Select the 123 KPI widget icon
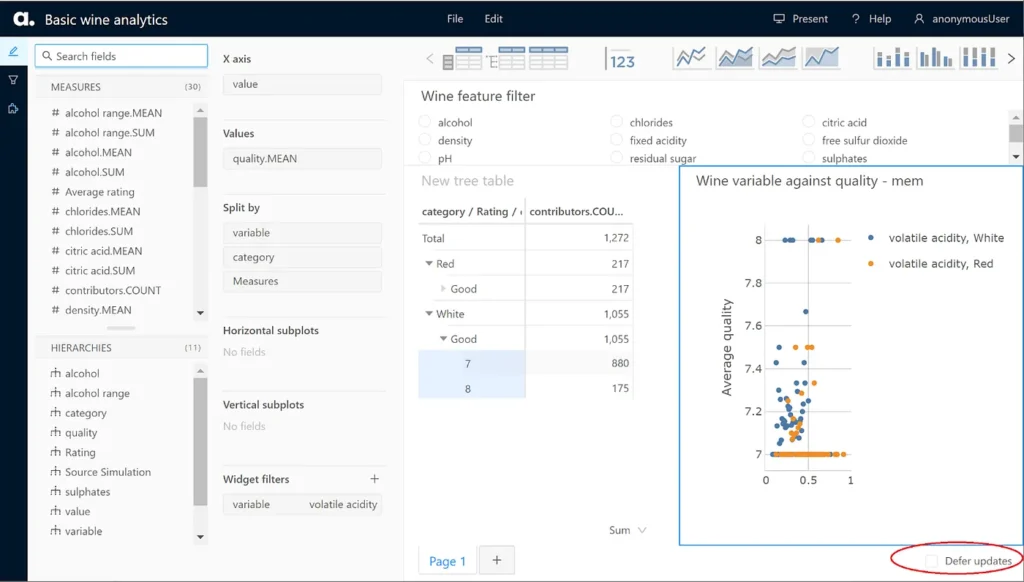The image size is (1024, 582). point(620,59)
